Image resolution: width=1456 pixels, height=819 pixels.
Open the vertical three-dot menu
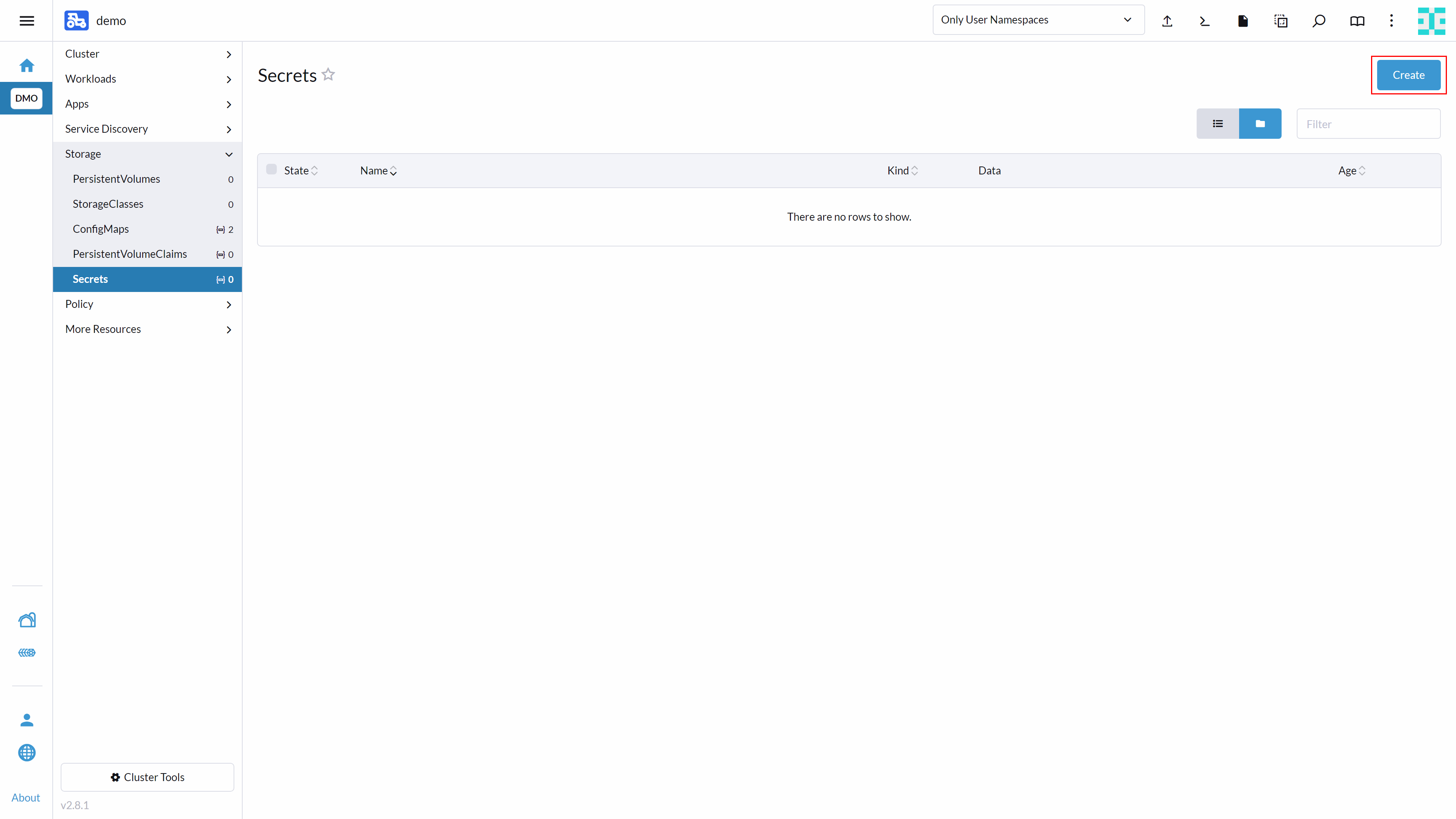coord(1392,21)
